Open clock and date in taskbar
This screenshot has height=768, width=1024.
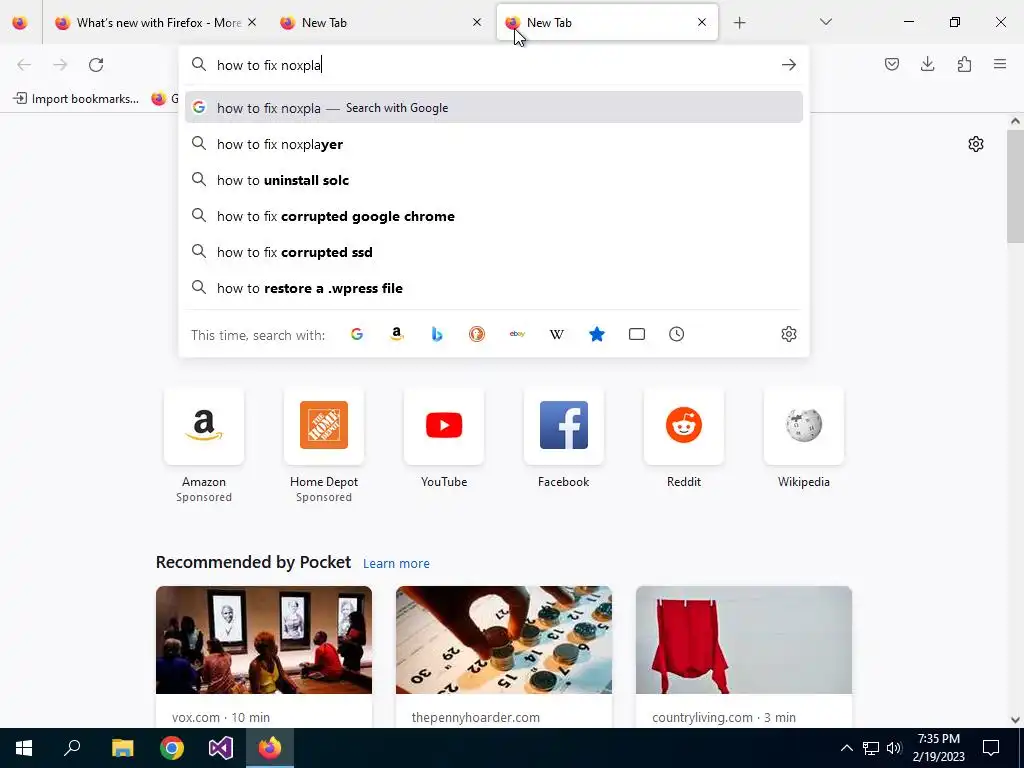(x=939, y=748)
